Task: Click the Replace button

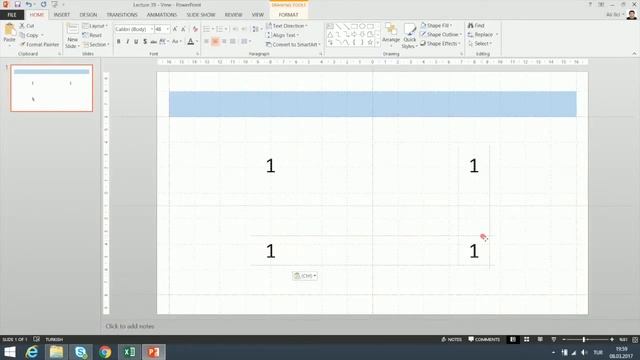Action: 483,34
